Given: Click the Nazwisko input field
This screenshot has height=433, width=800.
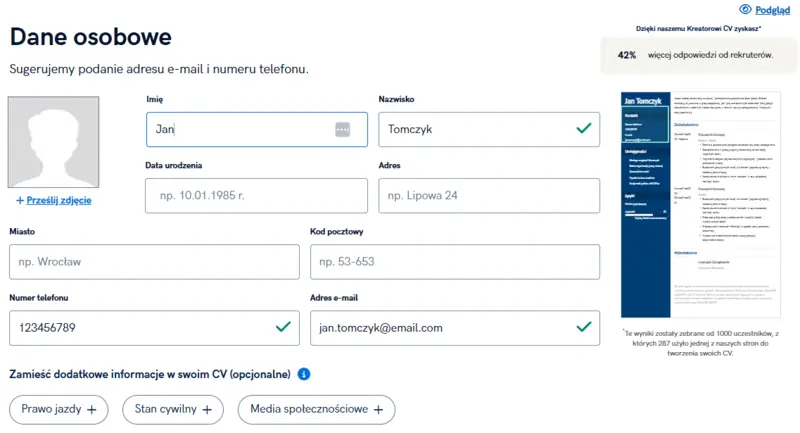Looking at the screenshot, I should click(470, 130).
